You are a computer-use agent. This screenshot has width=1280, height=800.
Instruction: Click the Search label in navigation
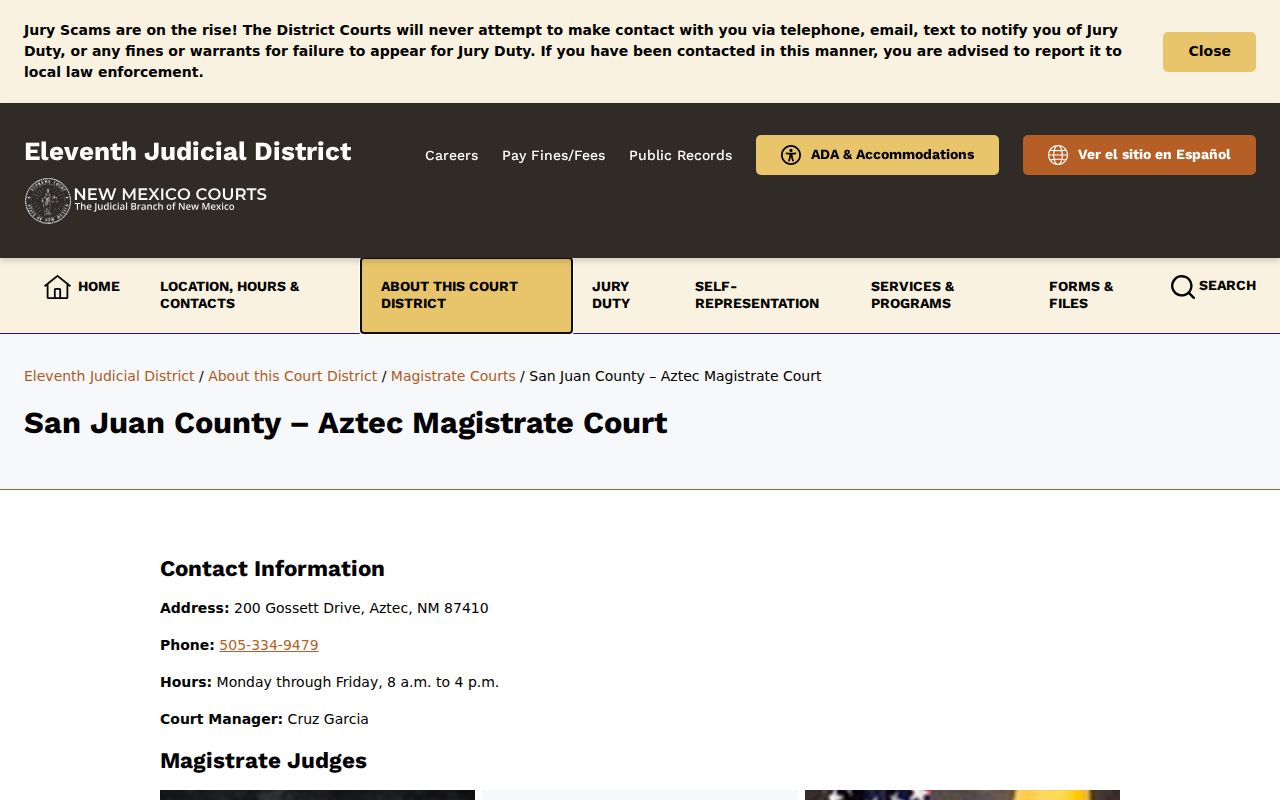[x=1227, y=286]
